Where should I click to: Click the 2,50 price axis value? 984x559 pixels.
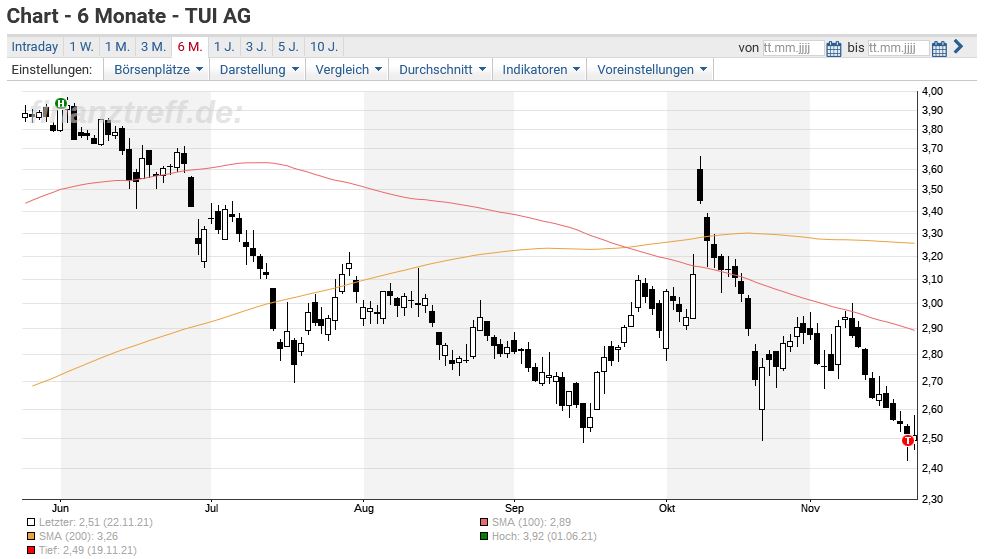pyautogui.click(x=933, y=439)
